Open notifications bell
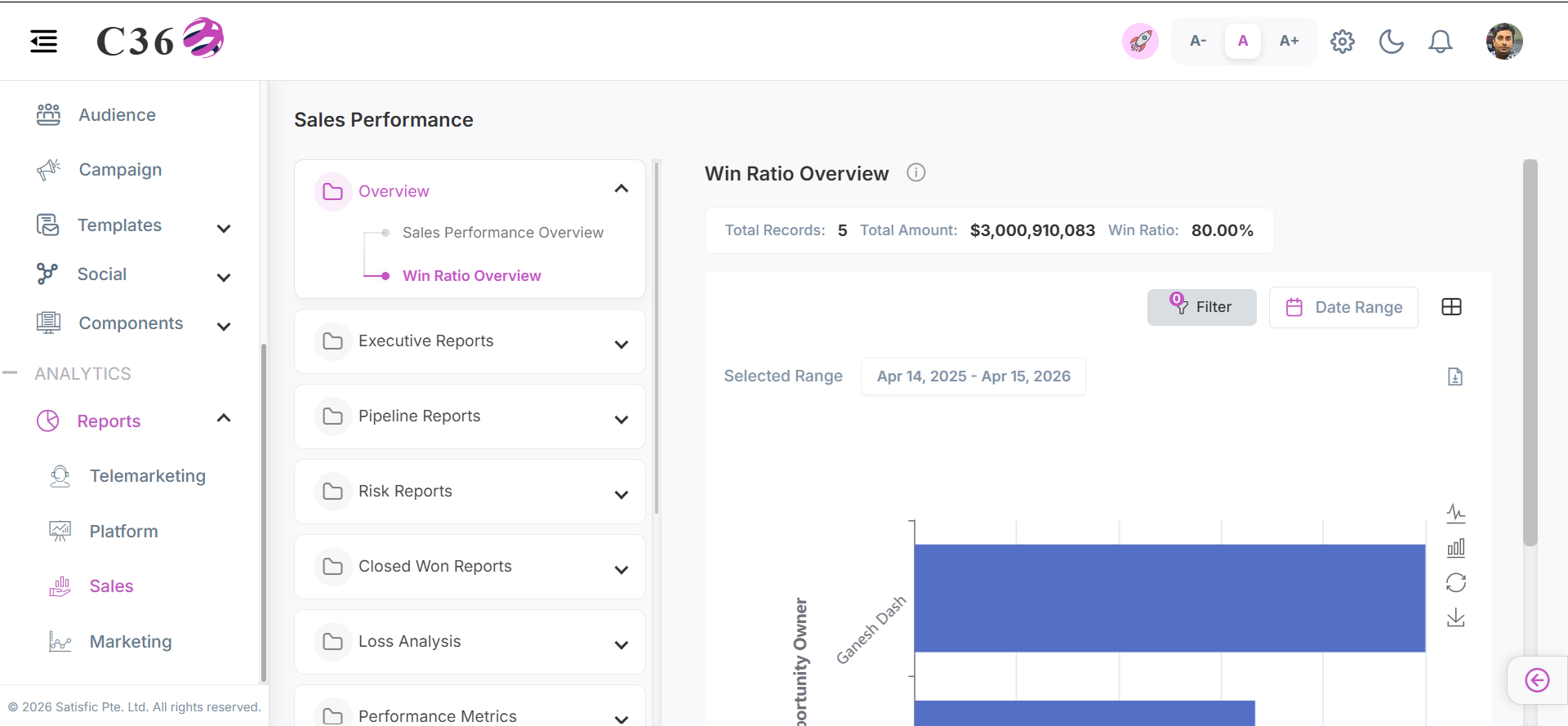Viewport: 1568px width, 726px height. pos(1441,41)
